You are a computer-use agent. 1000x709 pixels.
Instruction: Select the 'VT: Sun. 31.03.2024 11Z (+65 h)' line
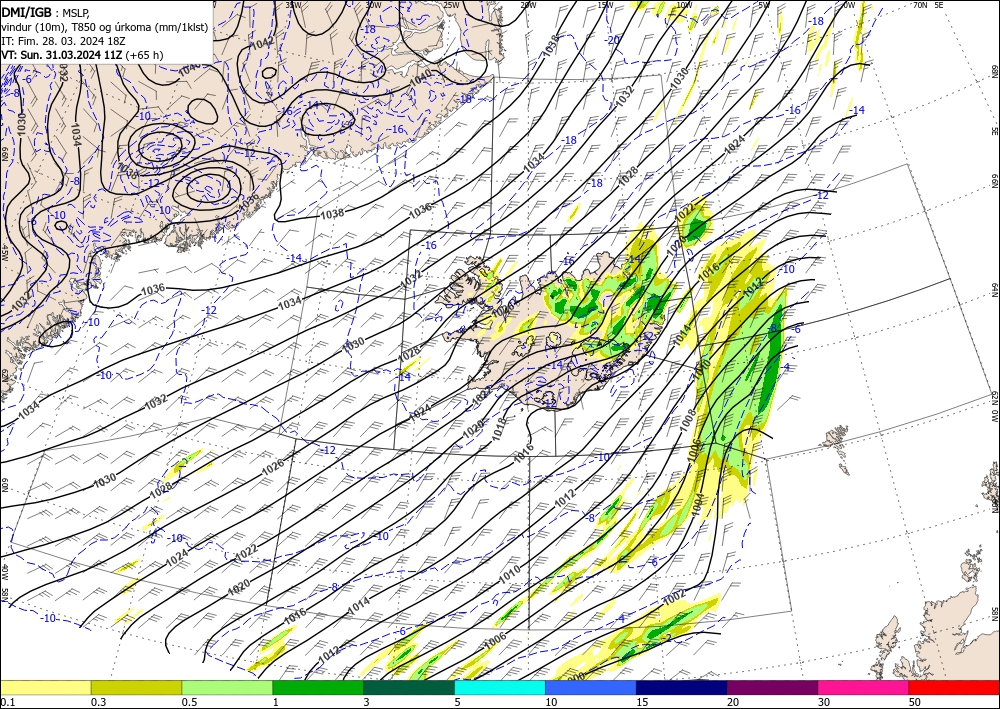[82, 55]
